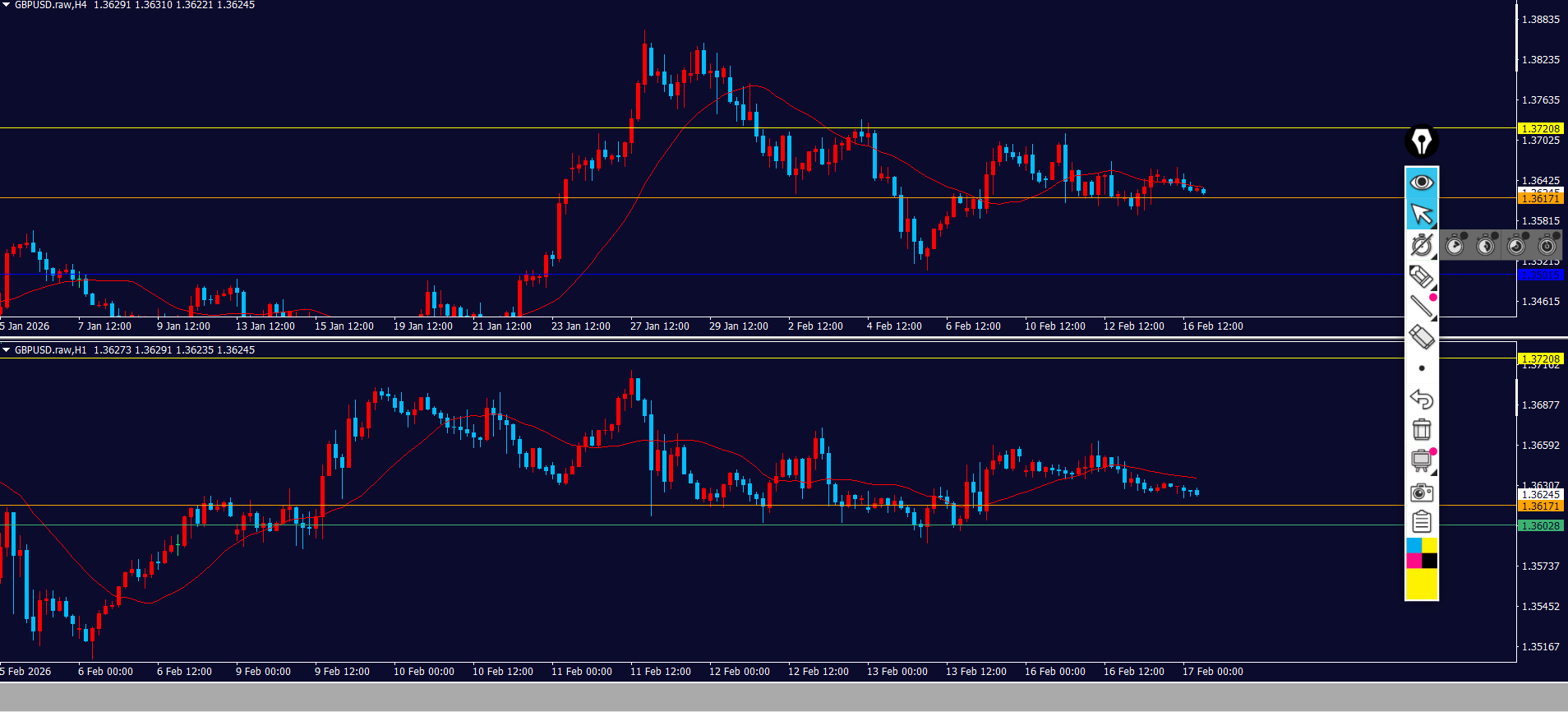The height and width of the screenshot is (712, 1568).
Task: Pick the cyan color swatch
Action: point(1414,546)
